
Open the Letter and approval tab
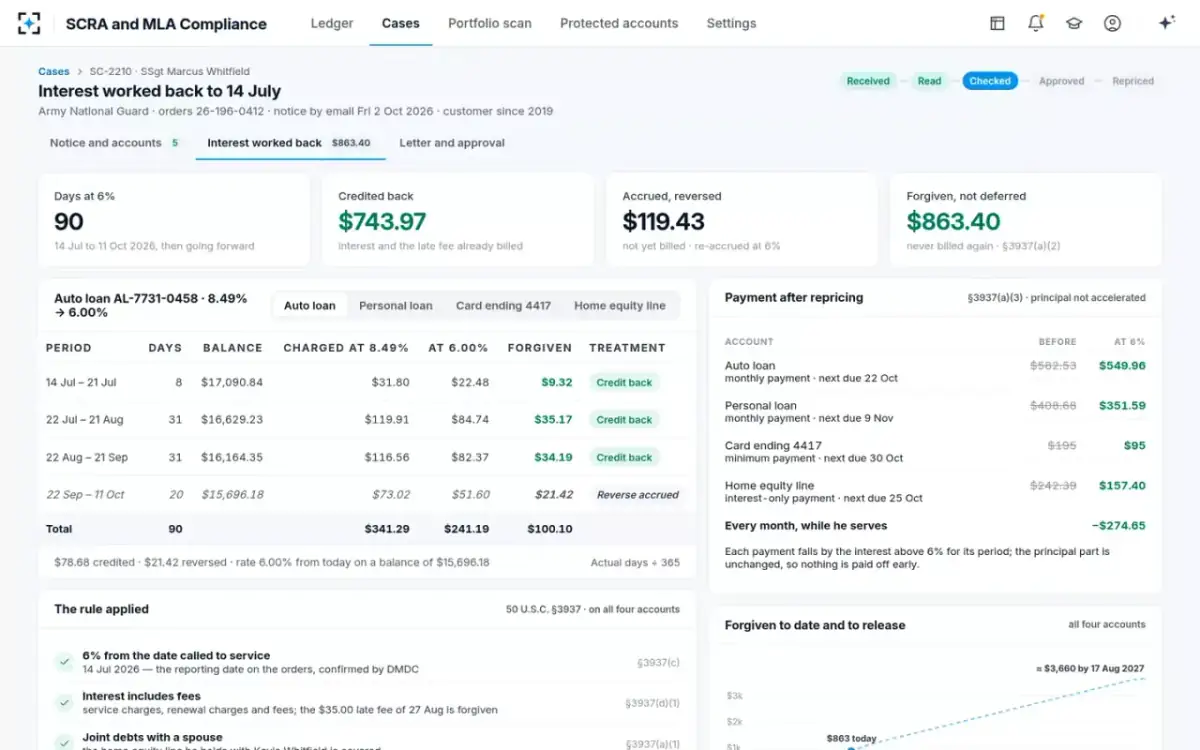point(452,143)
